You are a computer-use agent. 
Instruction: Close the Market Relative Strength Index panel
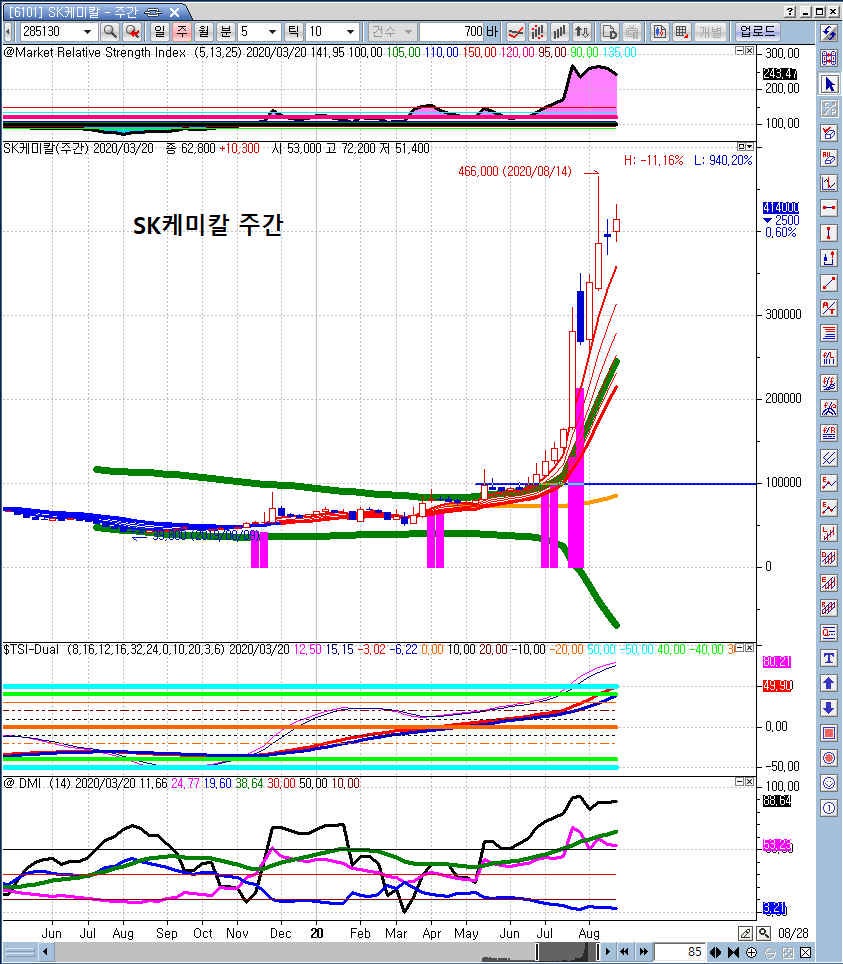749,51
